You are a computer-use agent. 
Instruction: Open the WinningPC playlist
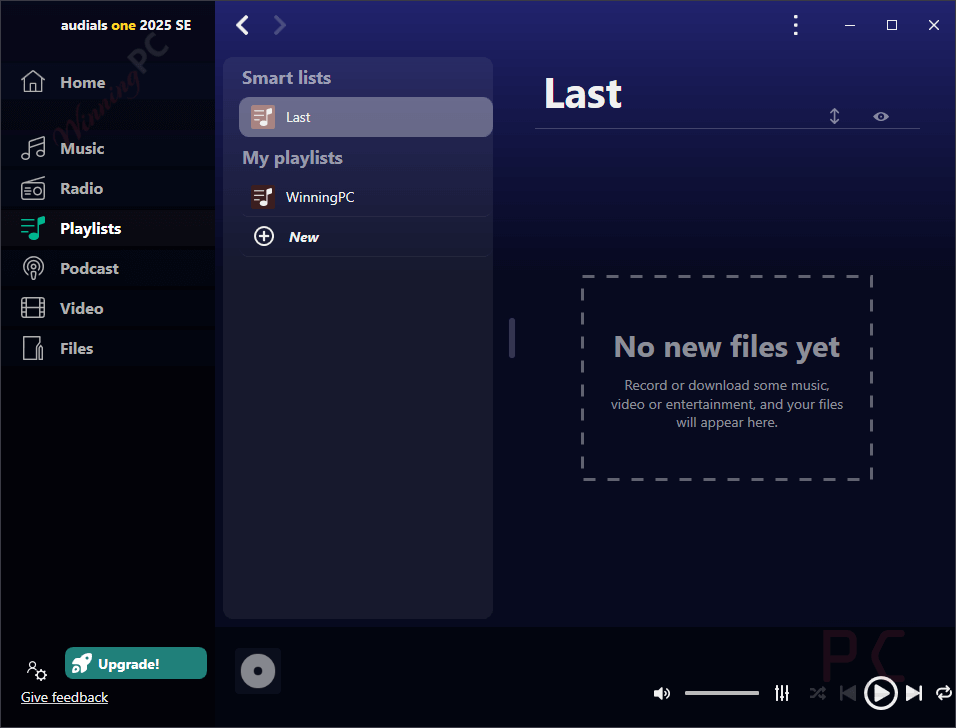[366, 197]
